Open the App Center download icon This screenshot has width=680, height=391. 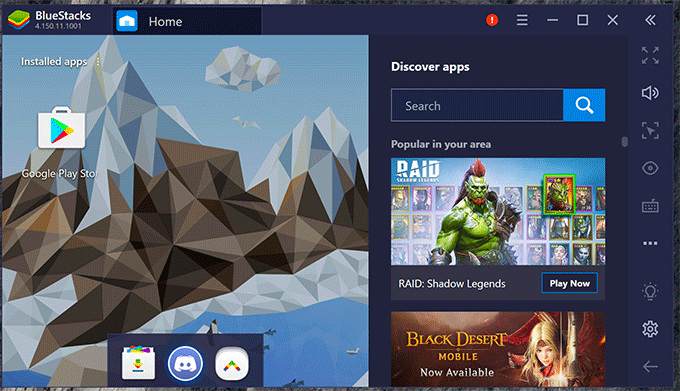click(x=138, y=363)
